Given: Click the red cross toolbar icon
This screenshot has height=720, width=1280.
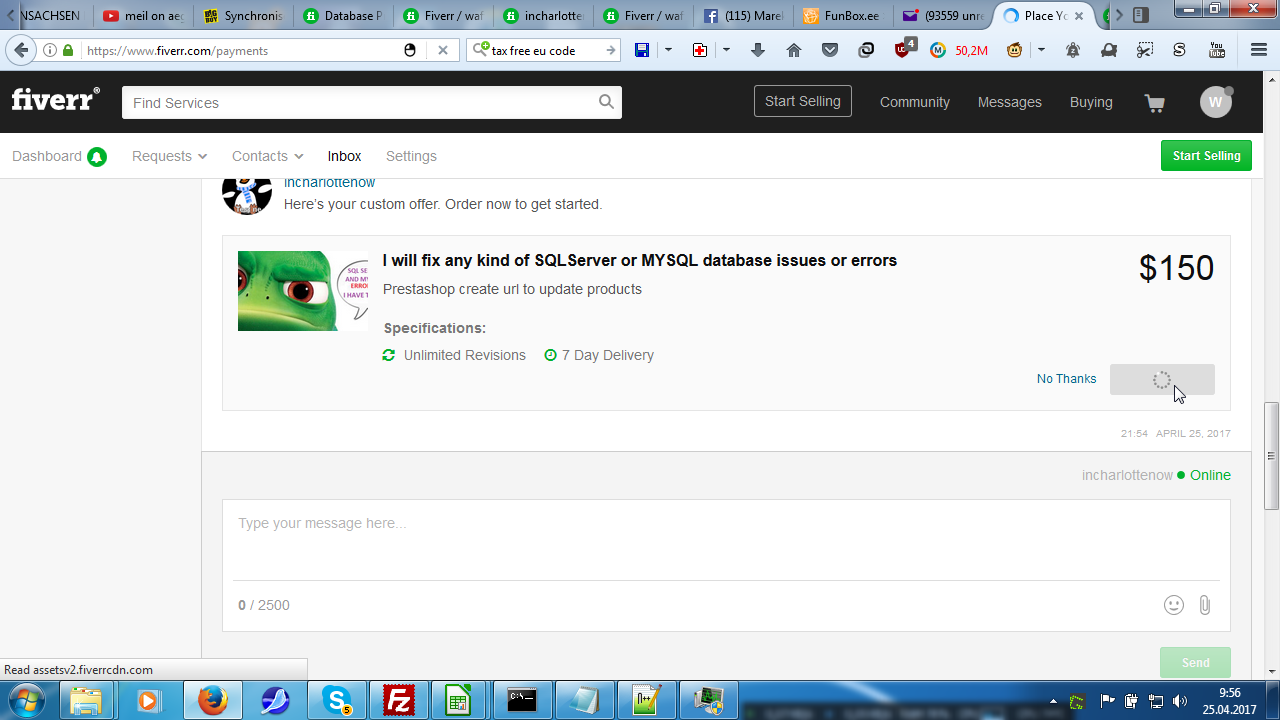Looking at the screenshot, I should tap(700, 50).
